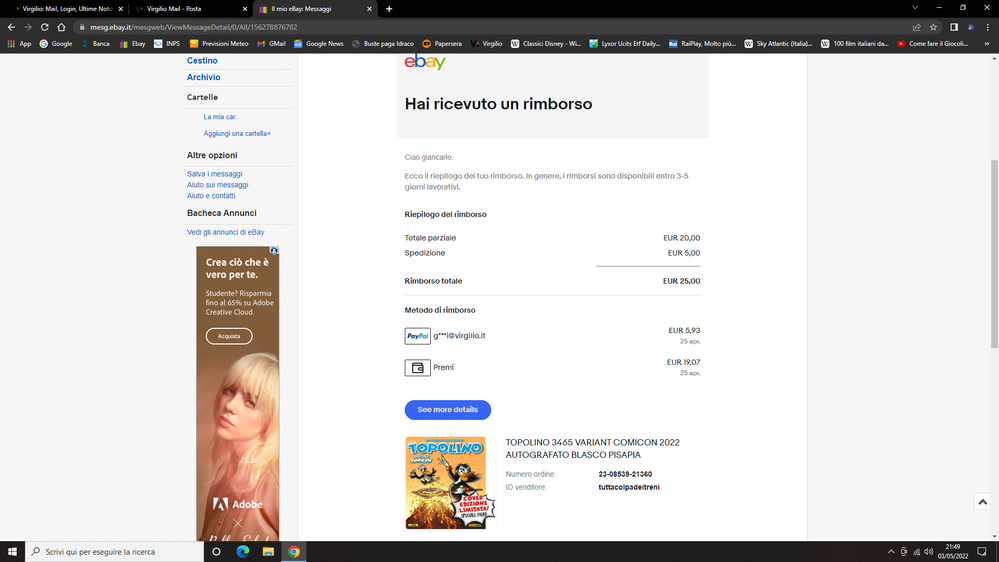Go back using browser back arrow

click(x=11, y=27)
